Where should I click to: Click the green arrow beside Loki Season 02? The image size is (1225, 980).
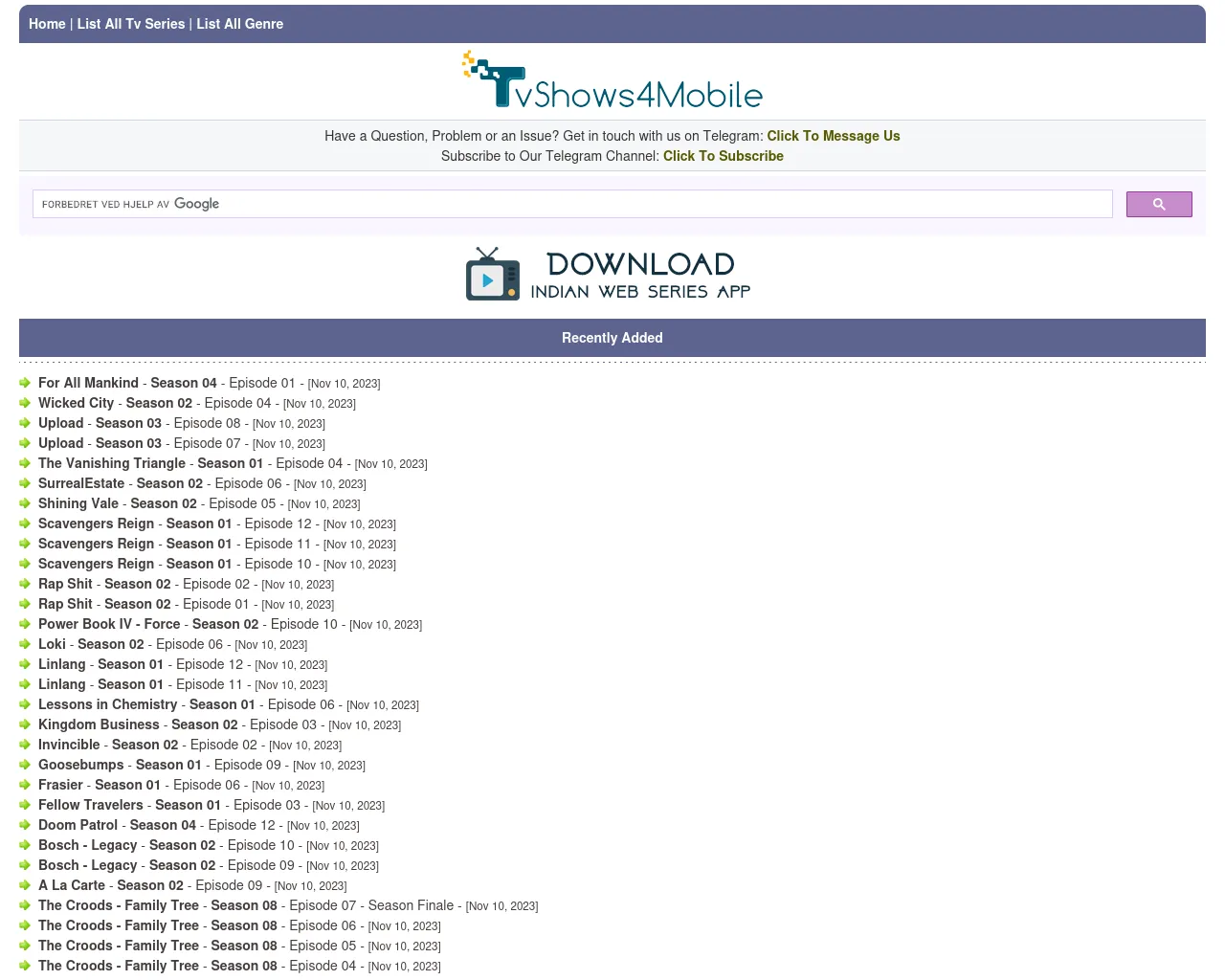point(25,644)
